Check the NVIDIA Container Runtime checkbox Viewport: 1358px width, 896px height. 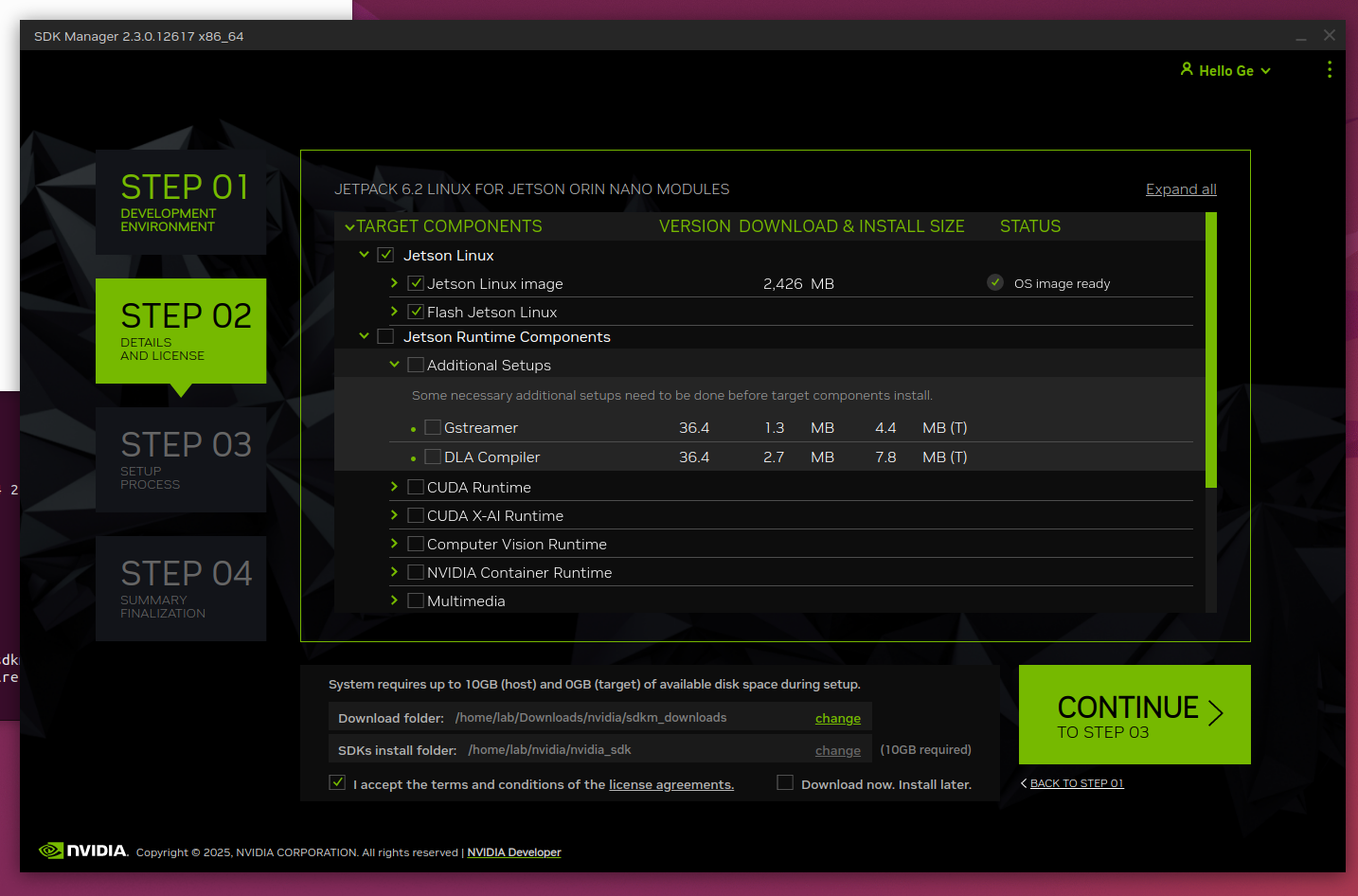[x=415, y=572]
